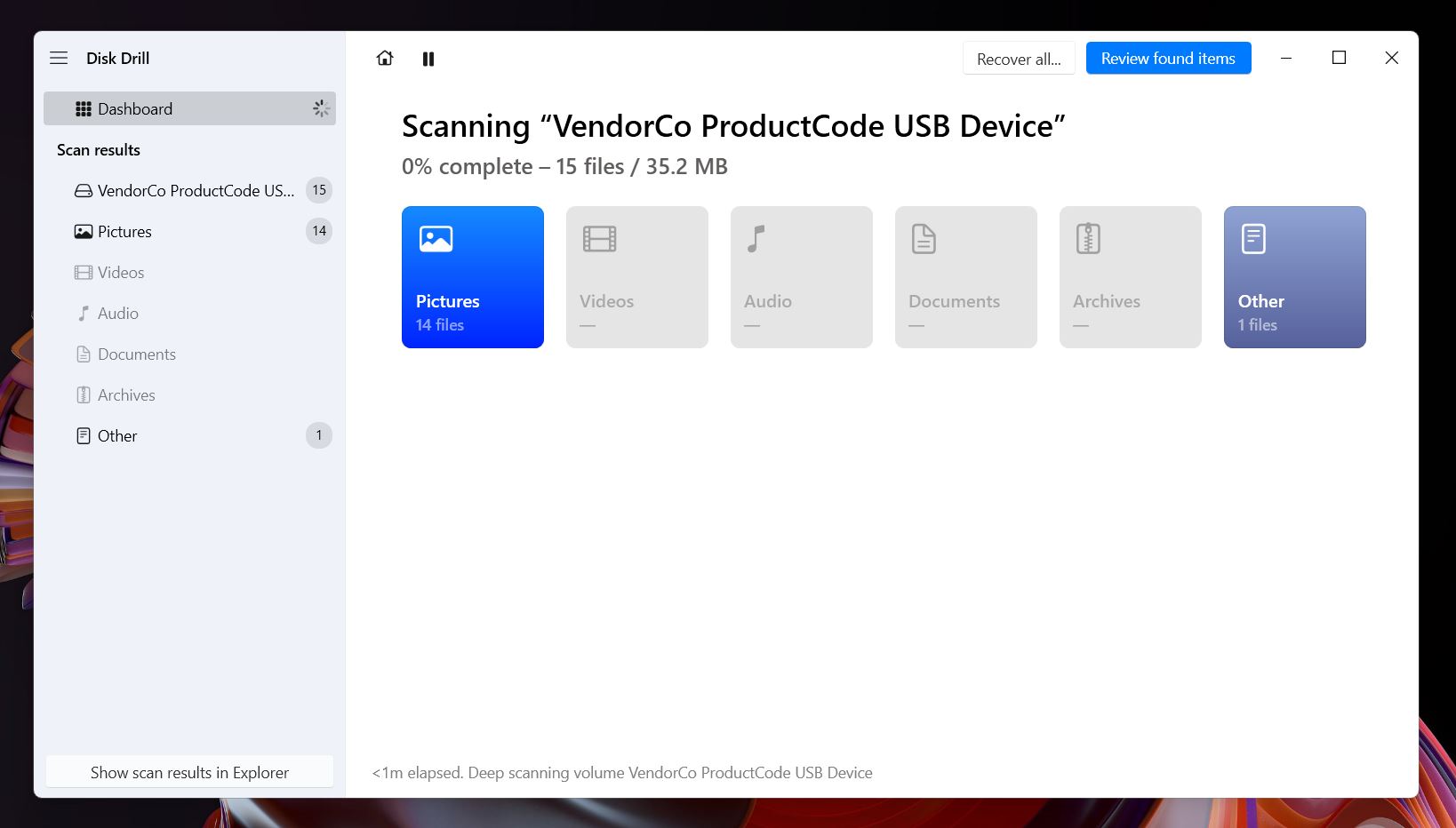This screenshot has height=828, width=1456.
Task: Open the hamburger menu beside Disk Drill
Action: pos(59,58)
